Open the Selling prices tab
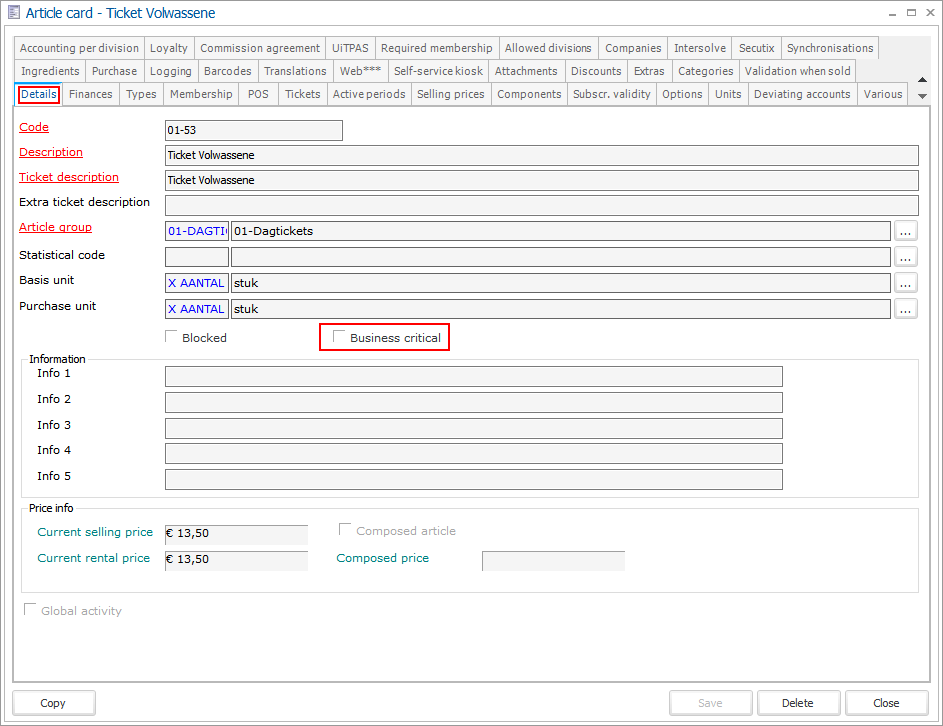Screen dimensions: 943x726 click(x=450, y=94)
